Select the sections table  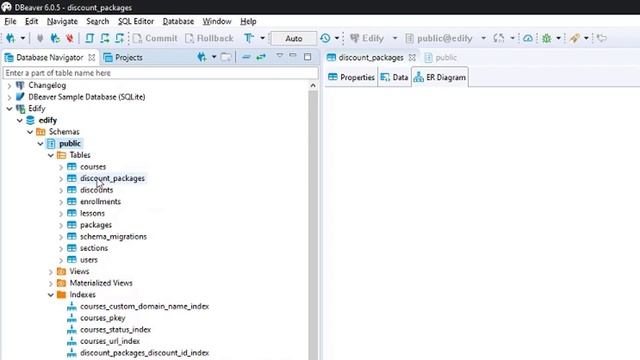coord(94,248)
